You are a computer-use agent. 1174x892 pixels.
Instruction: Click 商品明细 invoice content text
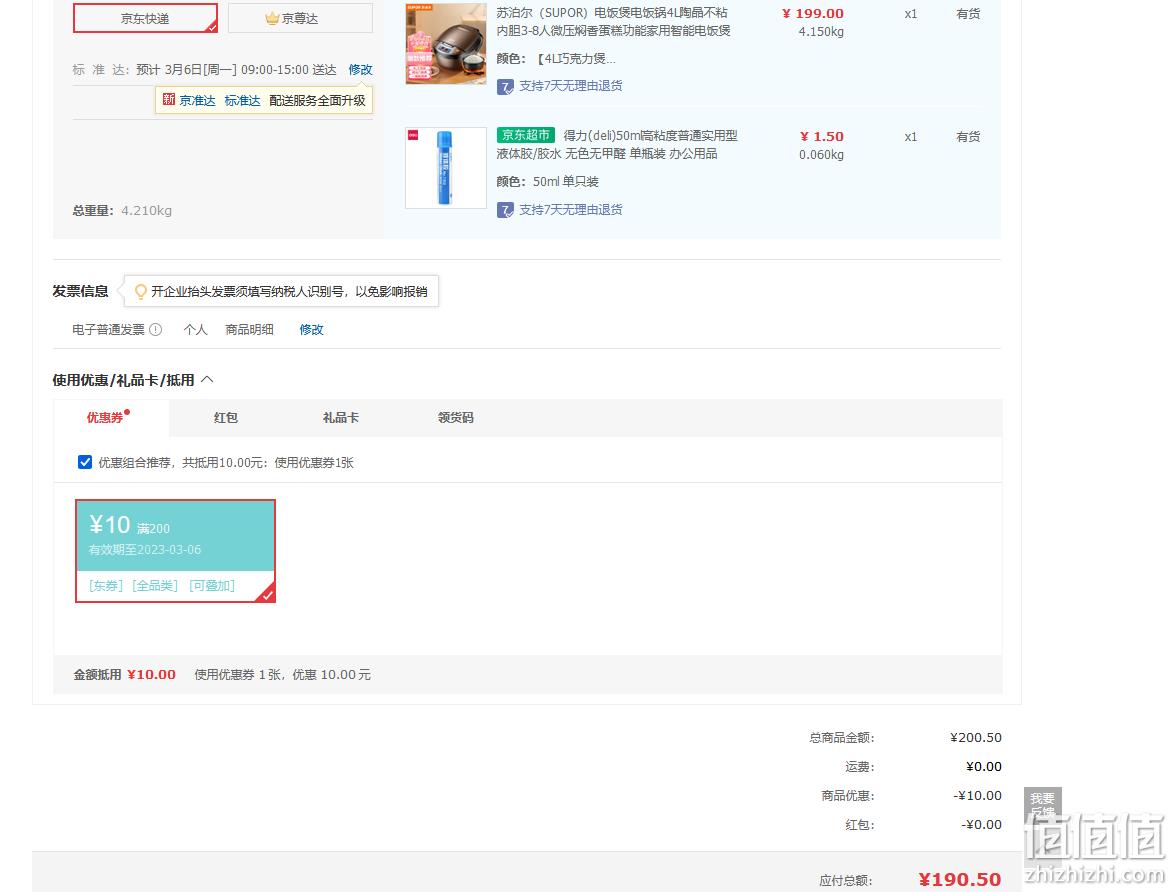pos(249,330)
